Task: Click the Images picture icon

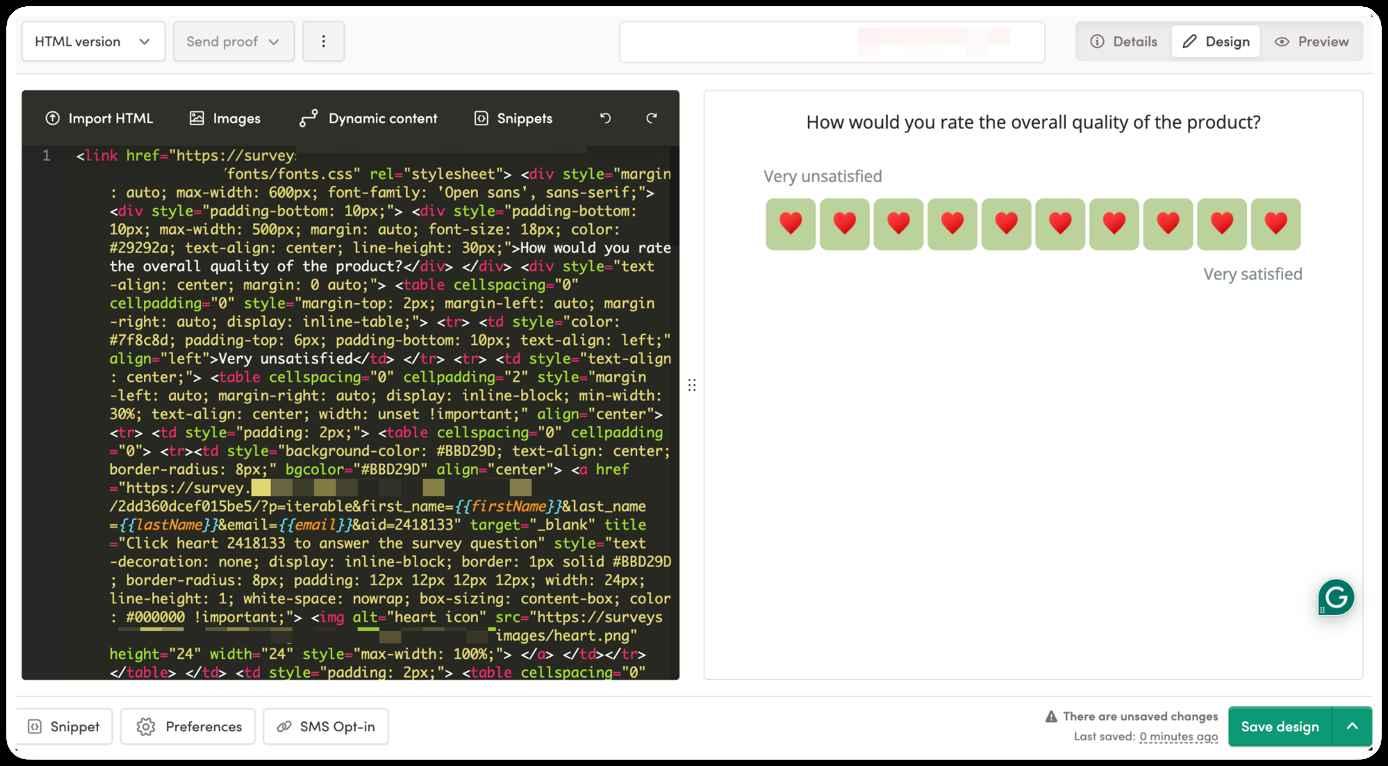Action: coord(197,118)
